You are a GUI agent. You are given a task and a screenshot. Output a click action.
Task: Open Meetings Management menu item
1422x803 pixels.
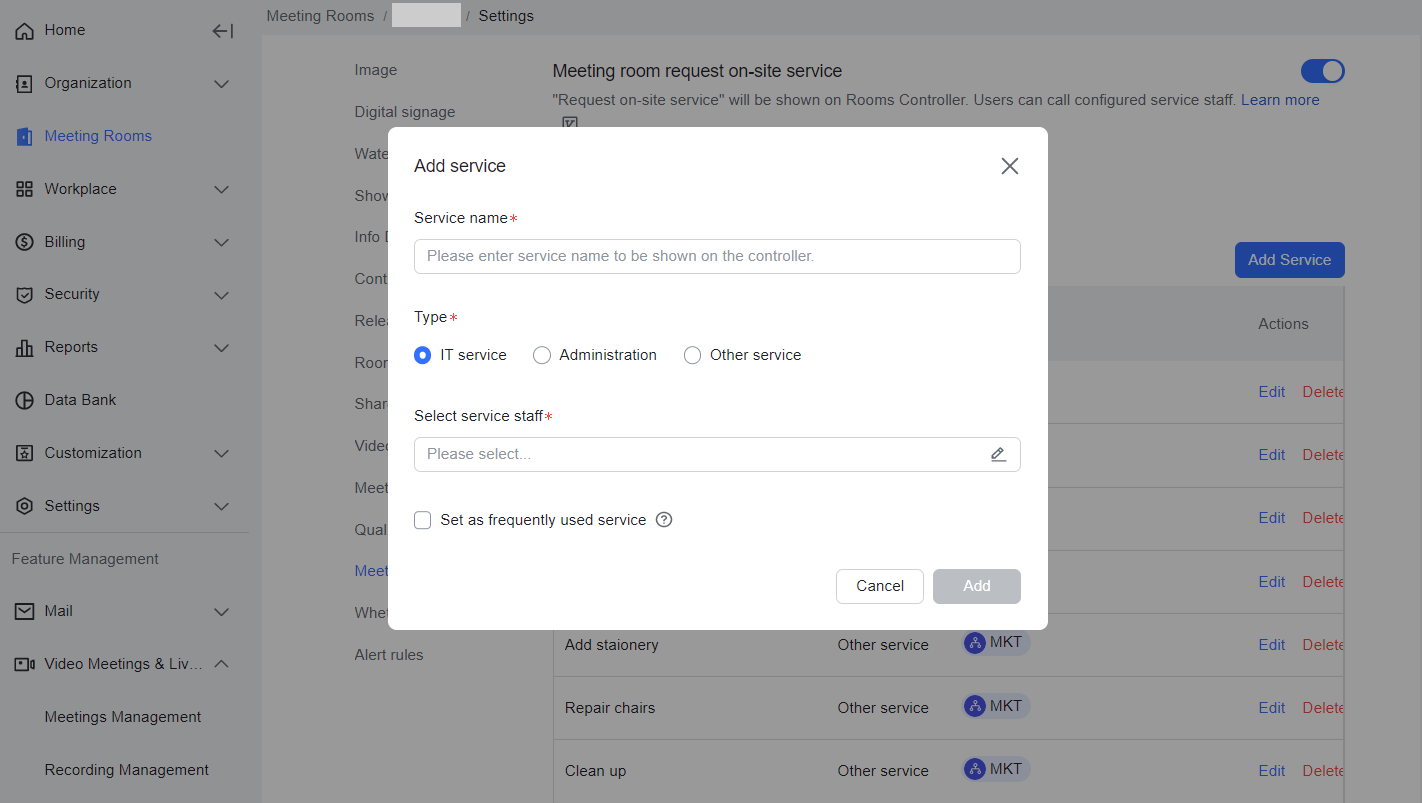123,717
